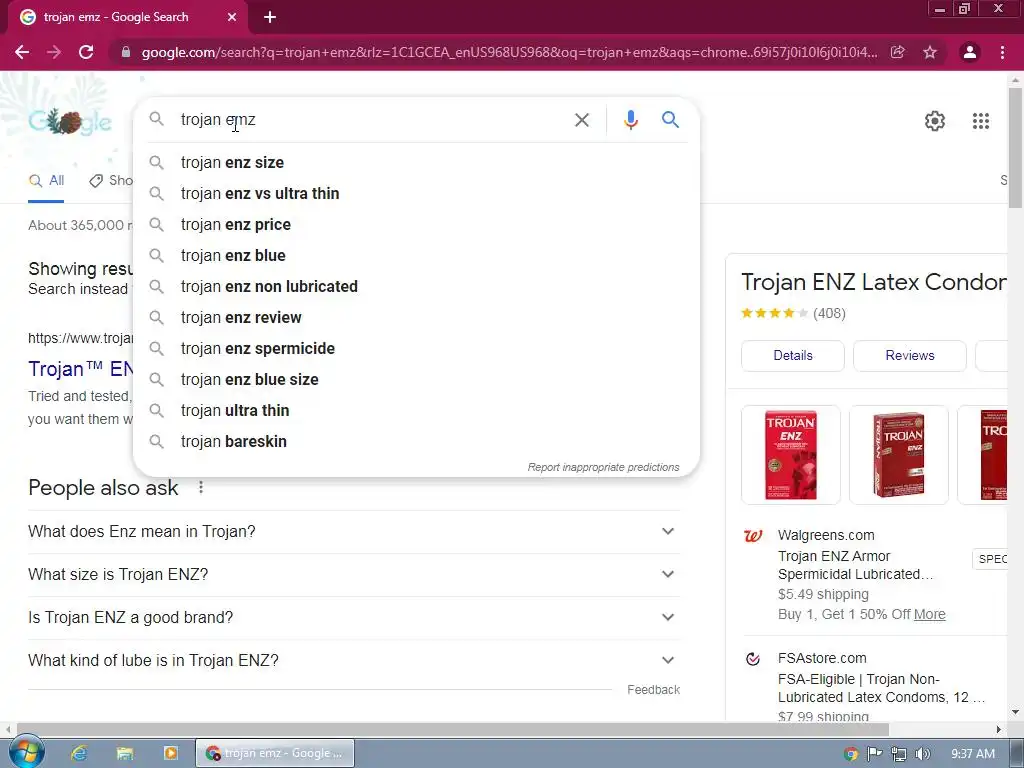Click the network tray icon
The width and height of the screenshot is (1024, 768).
[x=899, y=754]
